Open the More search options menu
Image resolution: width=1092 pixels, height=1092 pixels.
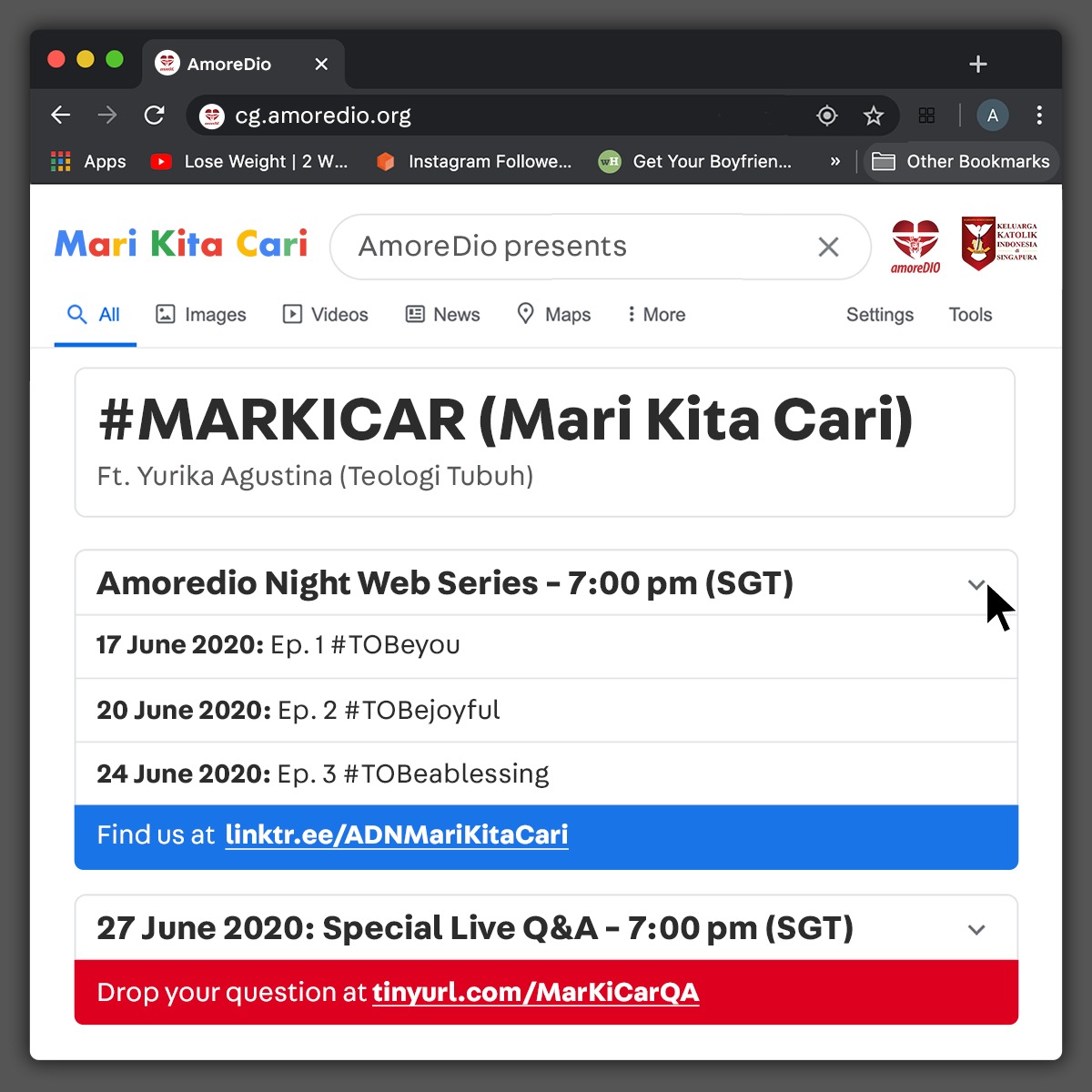point(656,315)
